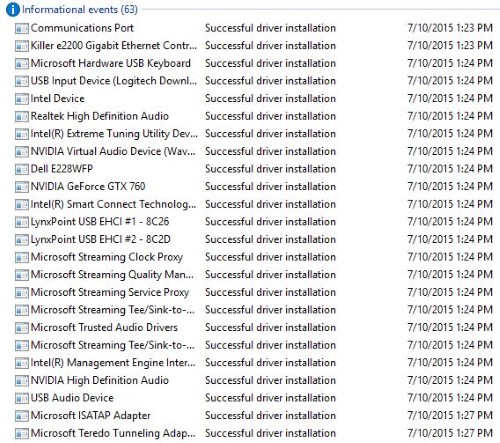This screenshot has width=500, height=443.
Task: Click the Dell E228WFP event icon
Action: pyautogui.click(x=22, y=169)
